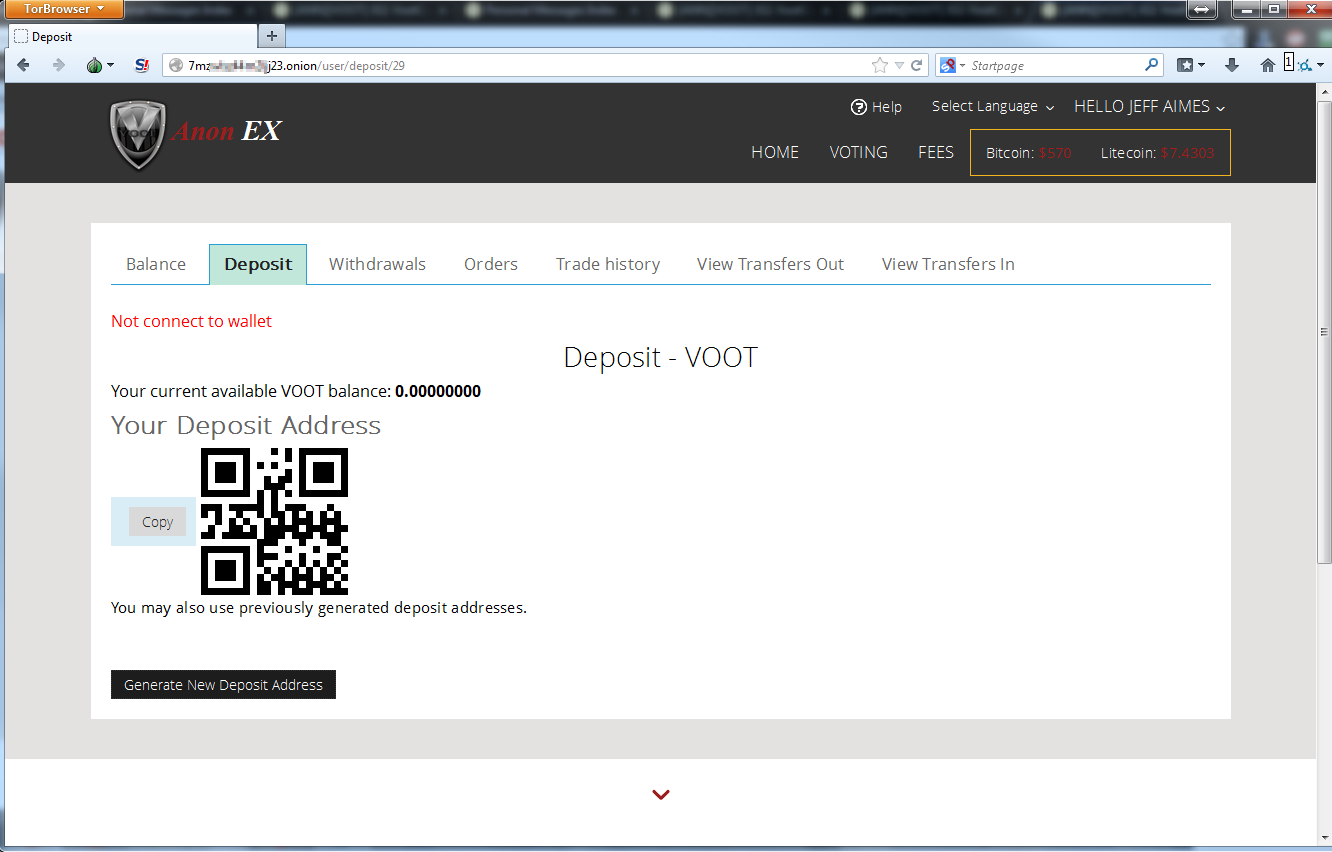Go to HOME in the navigation
Viewport: 1332px width, 852px height.
coord(775,152)
